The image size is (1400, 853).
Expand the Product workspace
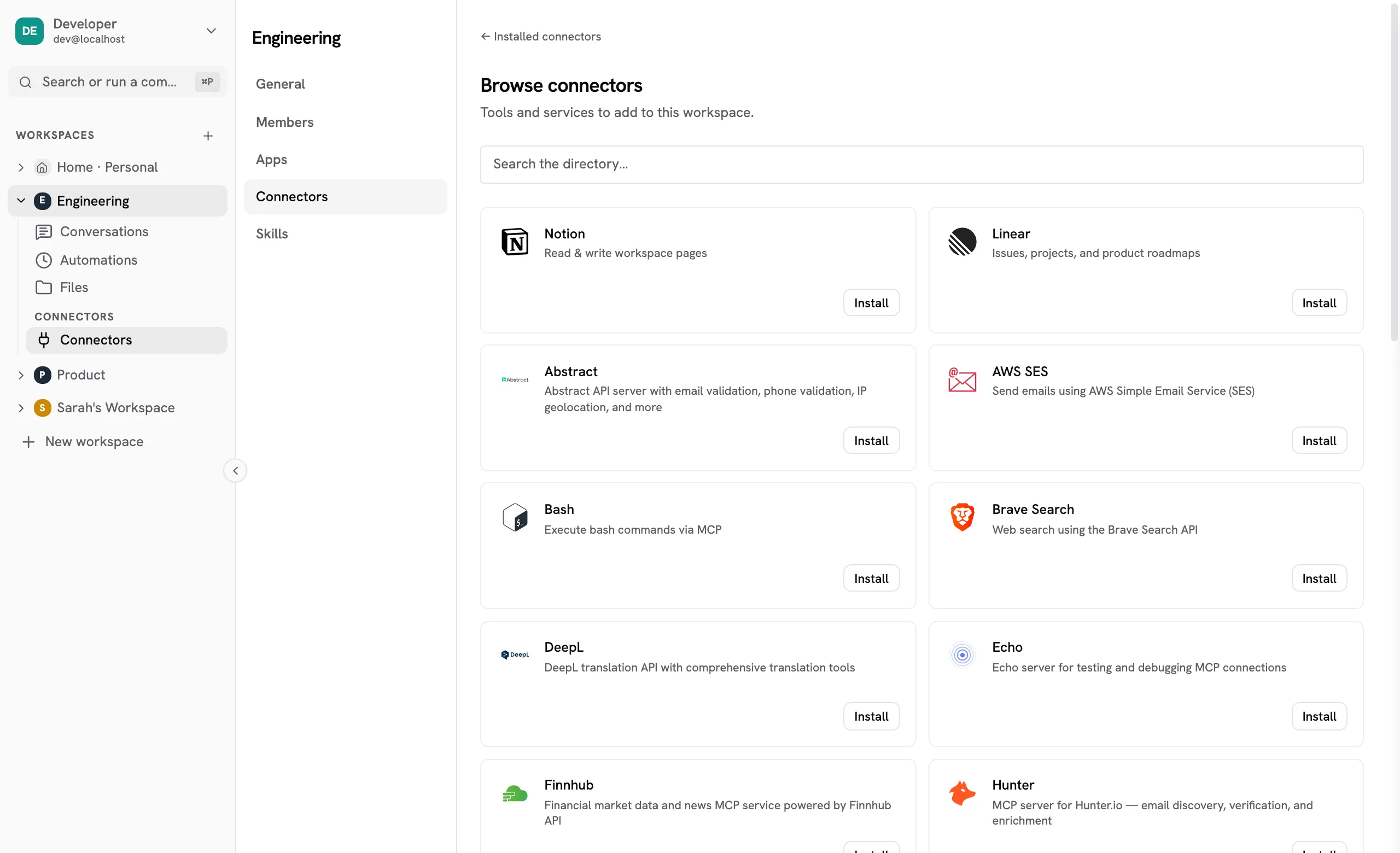[21, 375]
